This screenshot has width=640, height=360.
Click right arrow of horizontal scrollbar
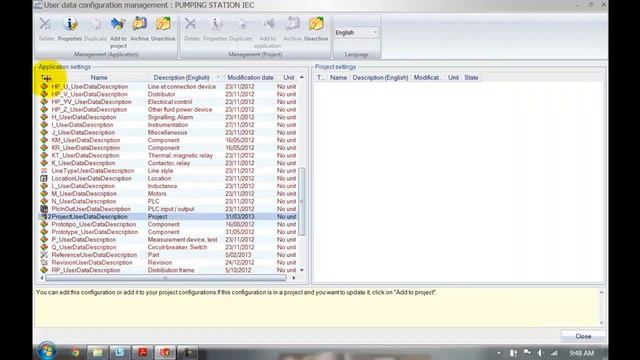click(x=293, y=278)
